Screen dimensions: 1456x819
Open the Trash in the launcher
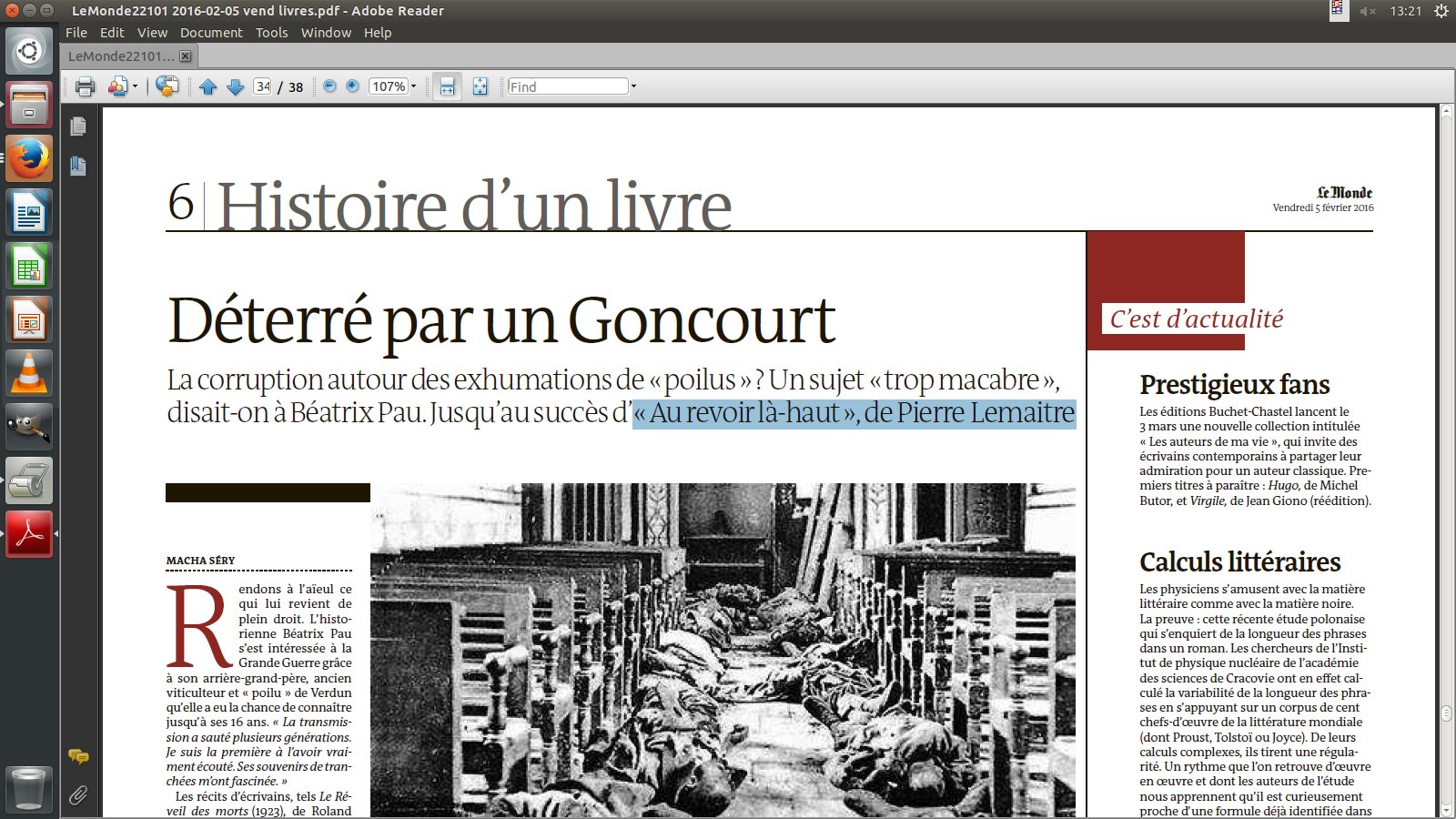click(29, 788)
